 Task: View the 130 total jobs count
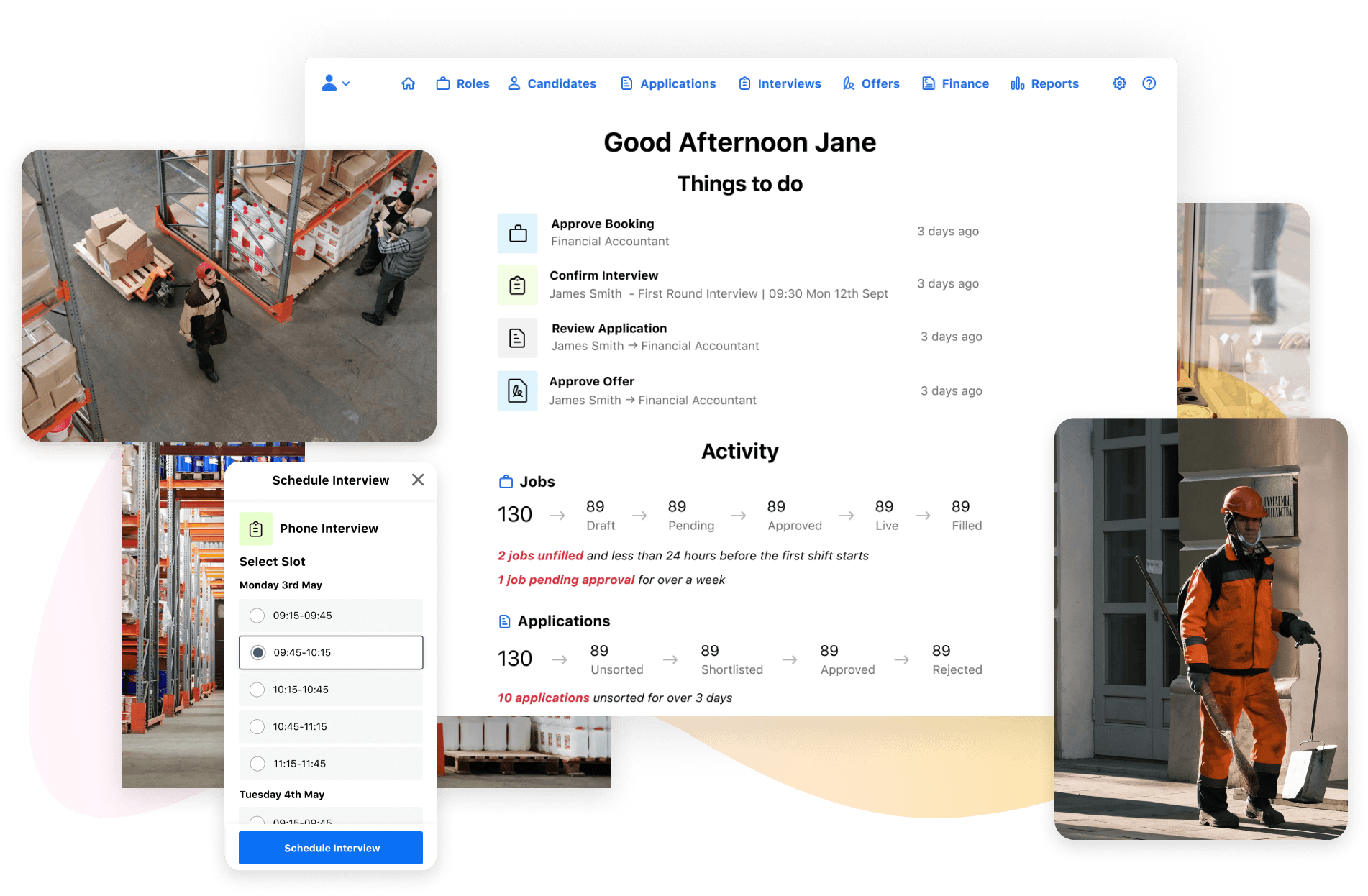515,515
